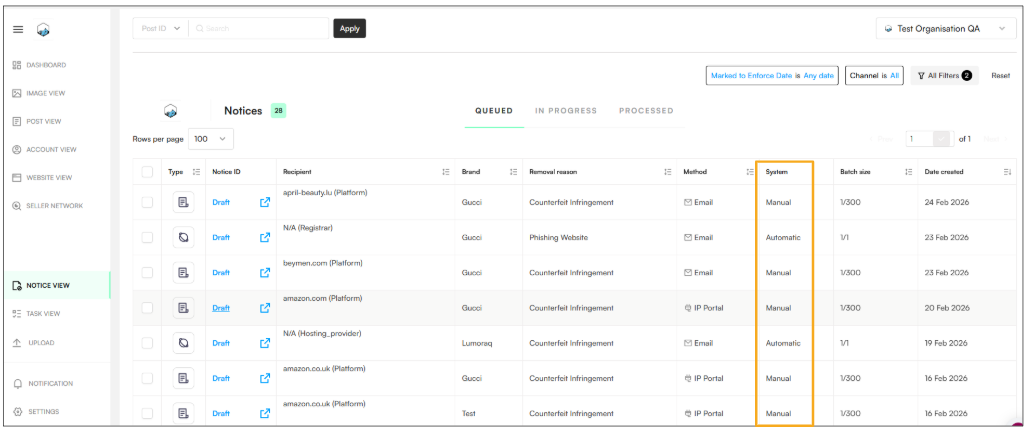Select the Phishing Website removal reason cell
Image resolution: width=1028 pixels, height=433 pixels.
pos(559,237)
